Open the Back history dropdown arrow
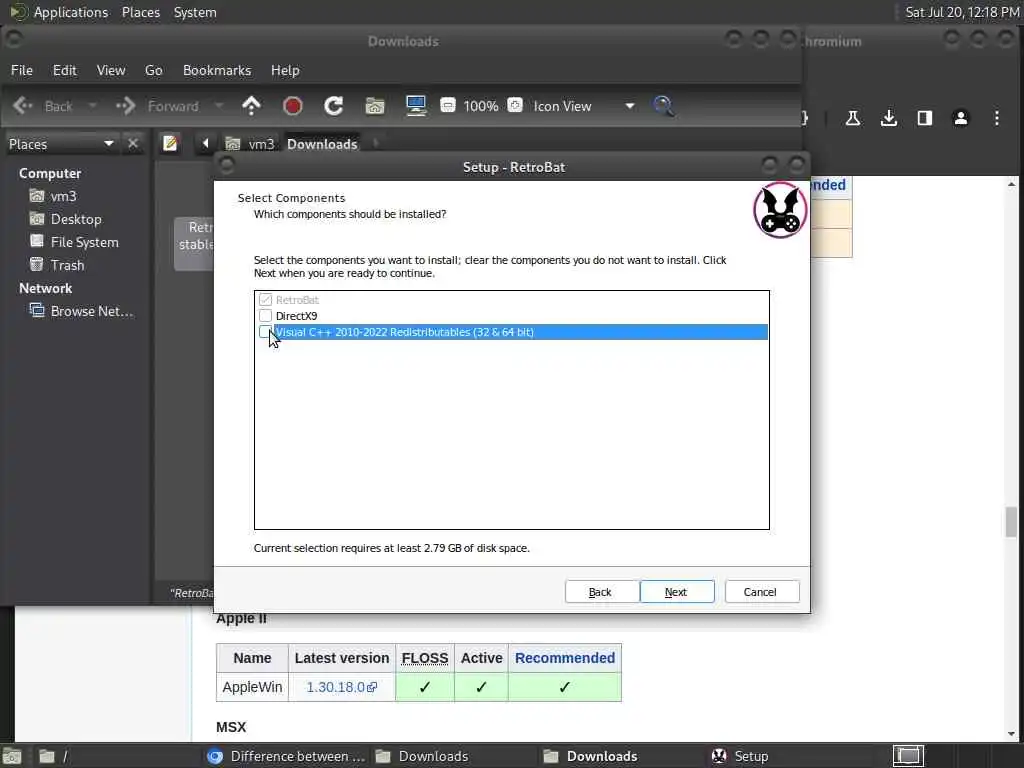The height and width of the screenshot is (768, 1024). pyautogui.click(x=92, y=105)
